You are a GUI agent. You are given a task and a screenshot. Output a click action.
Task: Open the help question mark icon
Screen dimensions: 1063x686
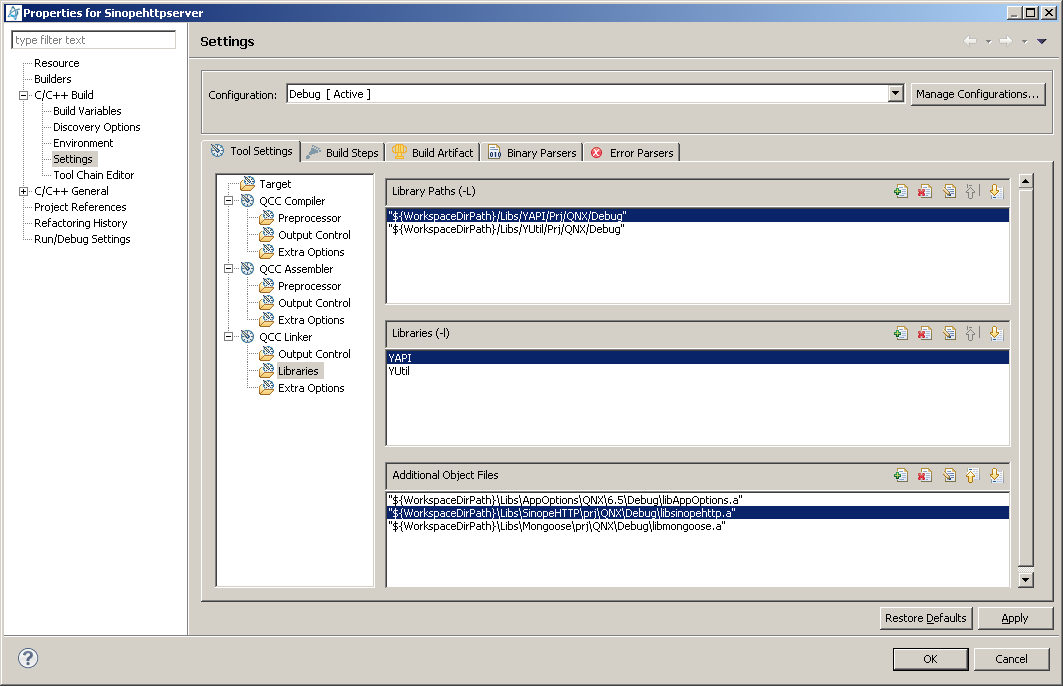tap(28, 658)
